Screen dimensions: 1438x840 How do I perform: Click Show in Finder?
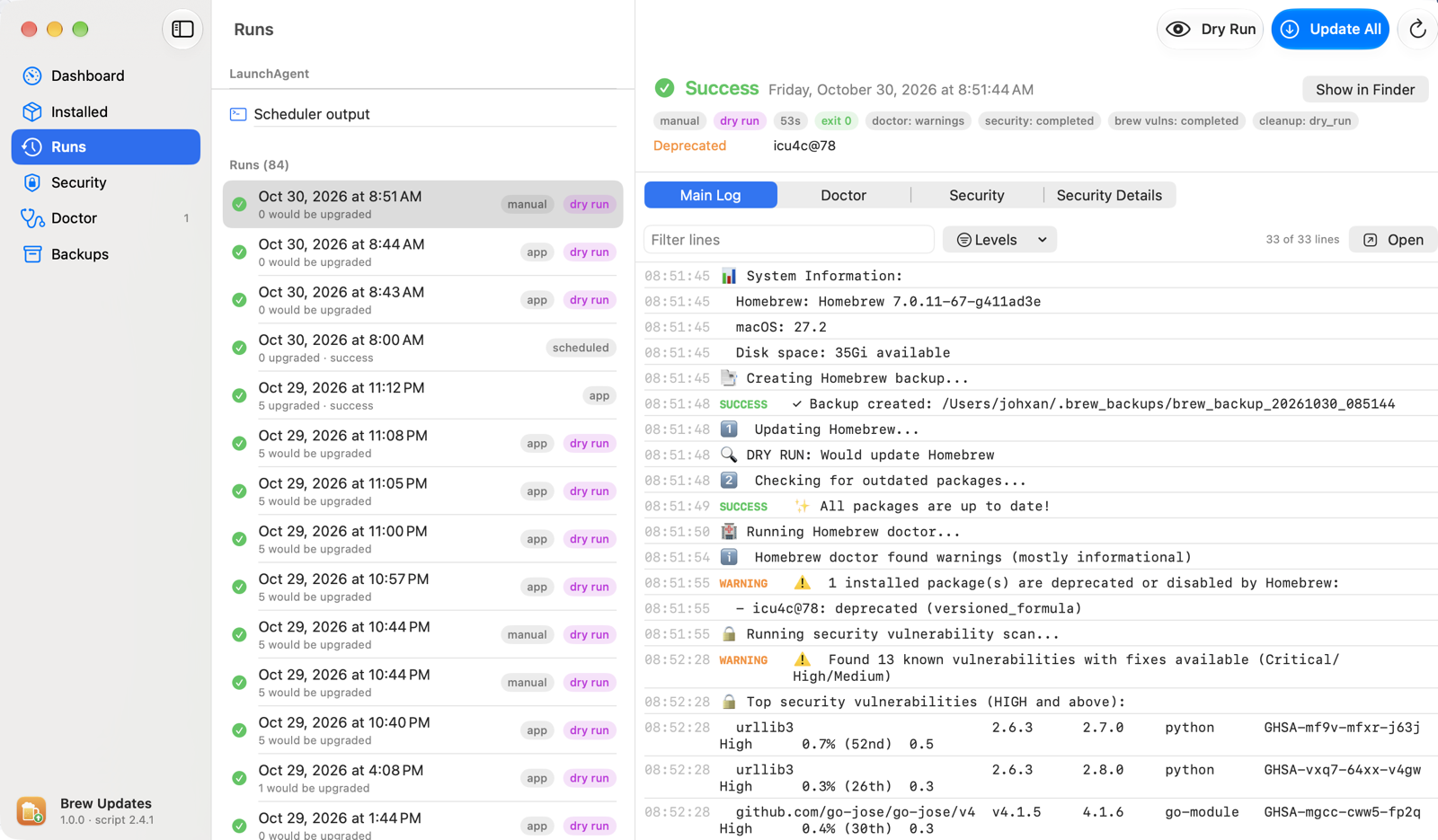point(1365,90)
